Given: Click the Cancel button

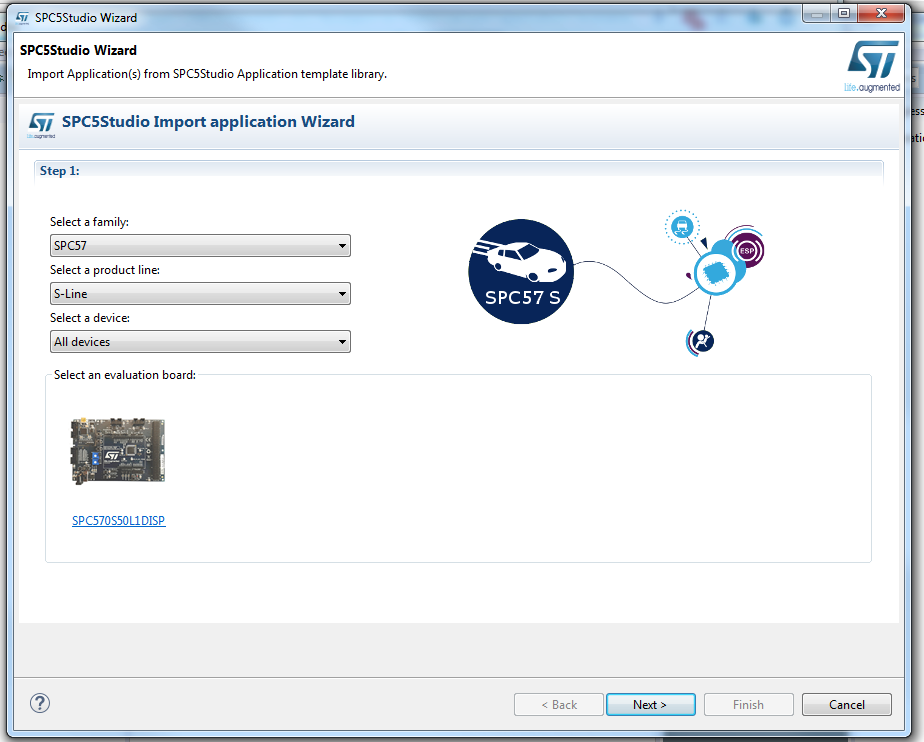Looking at the screenshot, I should (847, 705).
